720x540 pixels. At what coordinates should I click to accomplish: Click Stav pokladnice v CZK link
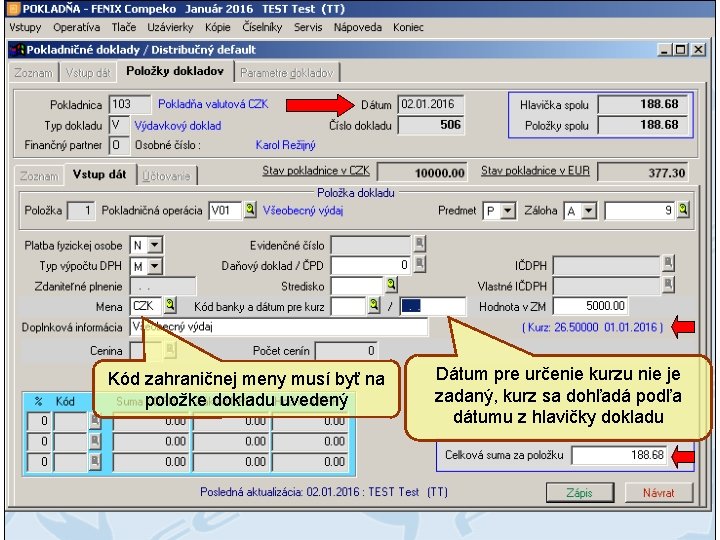point(316,171)
